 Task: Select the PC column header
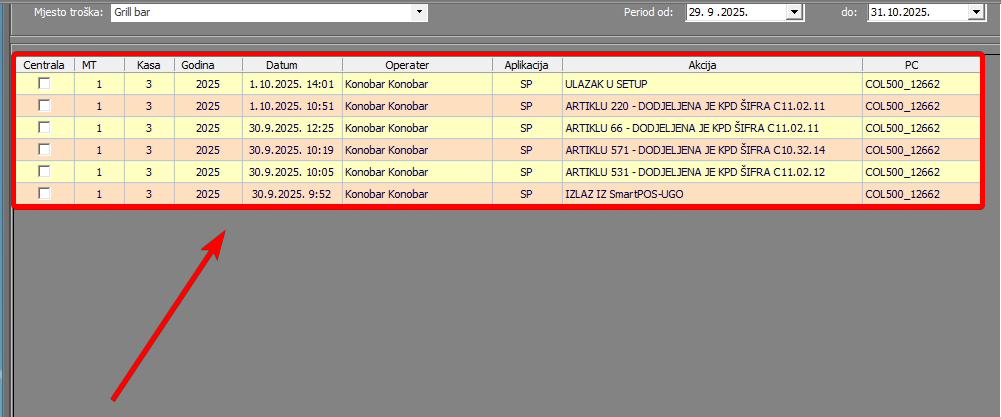[x=911, y=65]
